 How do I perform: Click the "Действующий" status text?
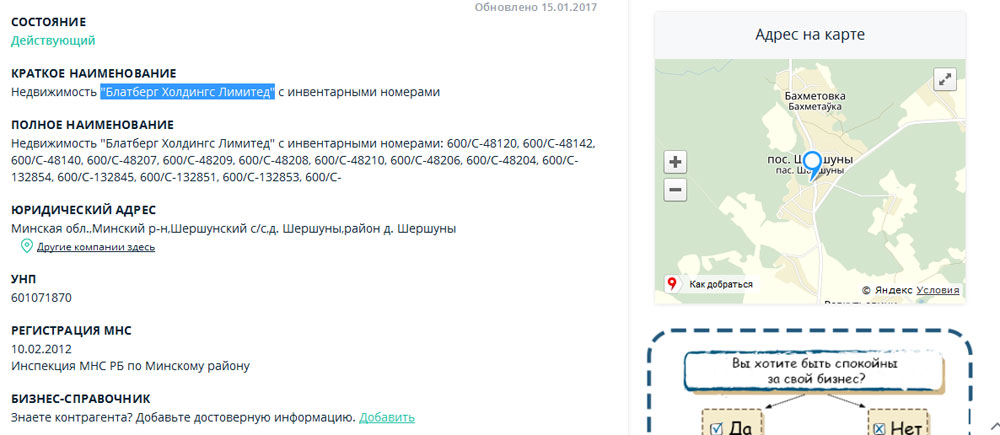[x=53, y=41]
